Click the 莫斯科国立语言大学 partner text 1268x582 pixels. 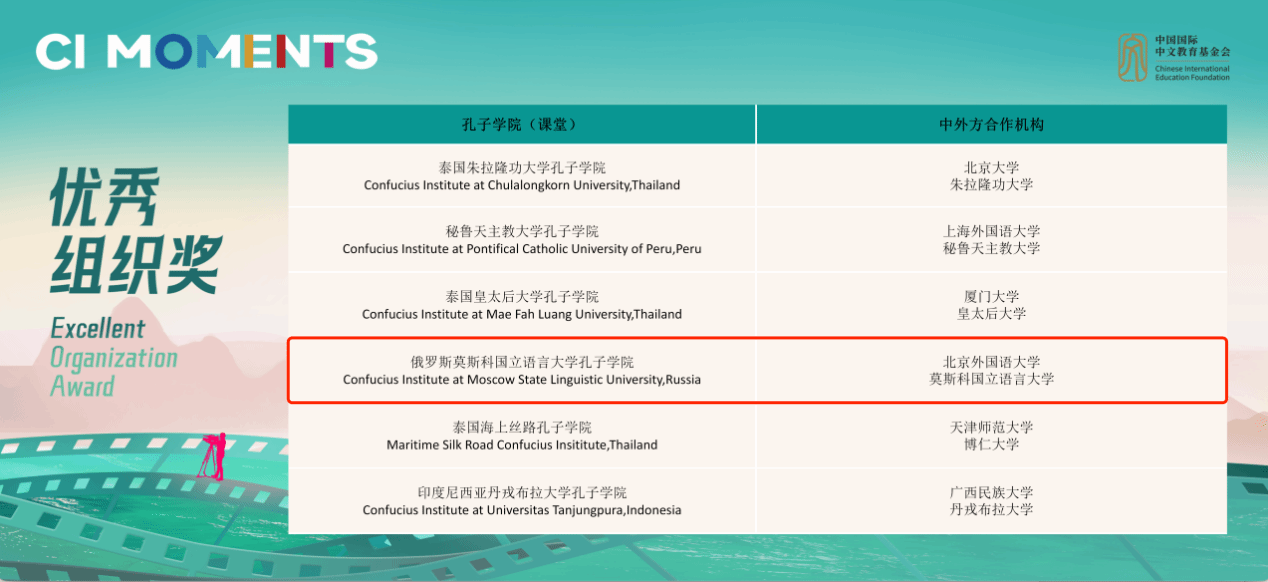pos(991,379)
